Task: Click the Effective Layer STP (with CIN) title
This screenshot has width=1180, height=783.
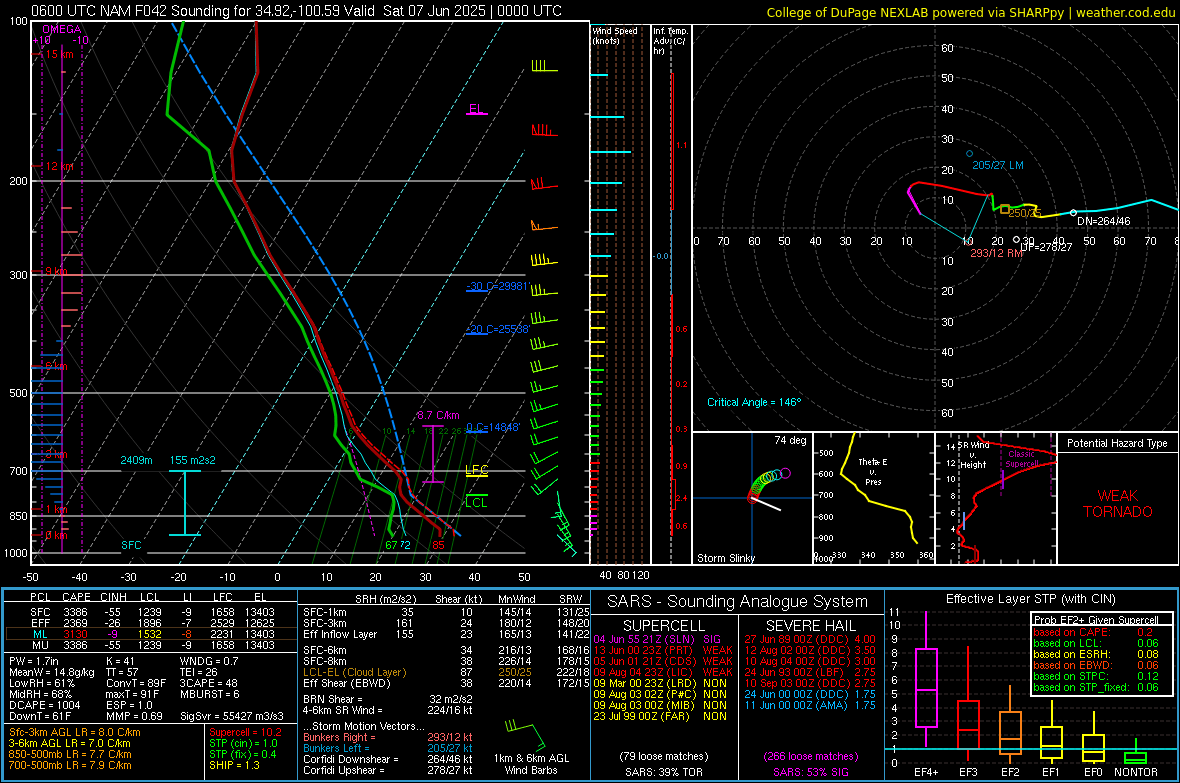Action: coord(1031,599)
